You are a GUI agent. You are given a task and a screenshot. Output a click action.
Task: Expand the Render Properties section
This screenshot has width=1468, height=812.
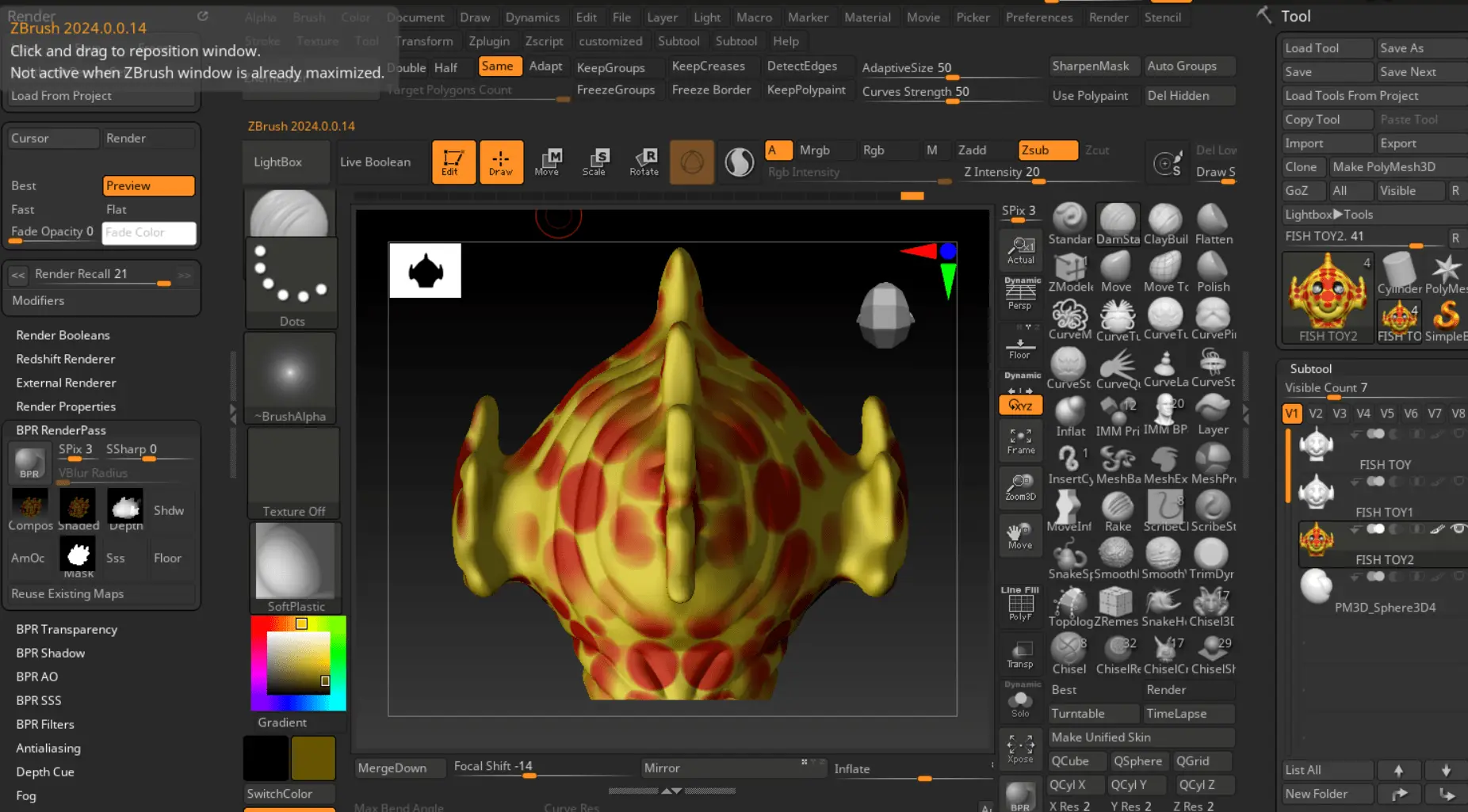(x=66, y=406)
